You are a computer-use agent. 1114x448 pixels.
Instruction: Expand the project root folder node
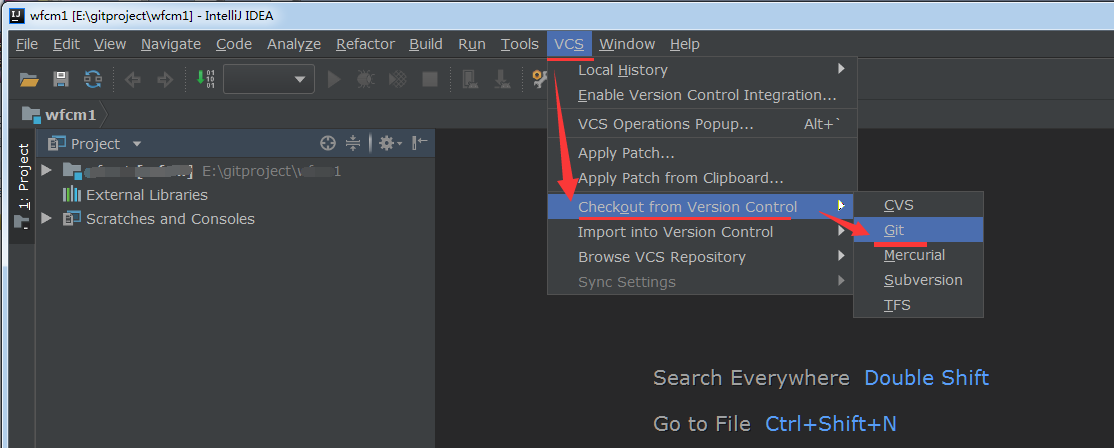pos(47,170)
